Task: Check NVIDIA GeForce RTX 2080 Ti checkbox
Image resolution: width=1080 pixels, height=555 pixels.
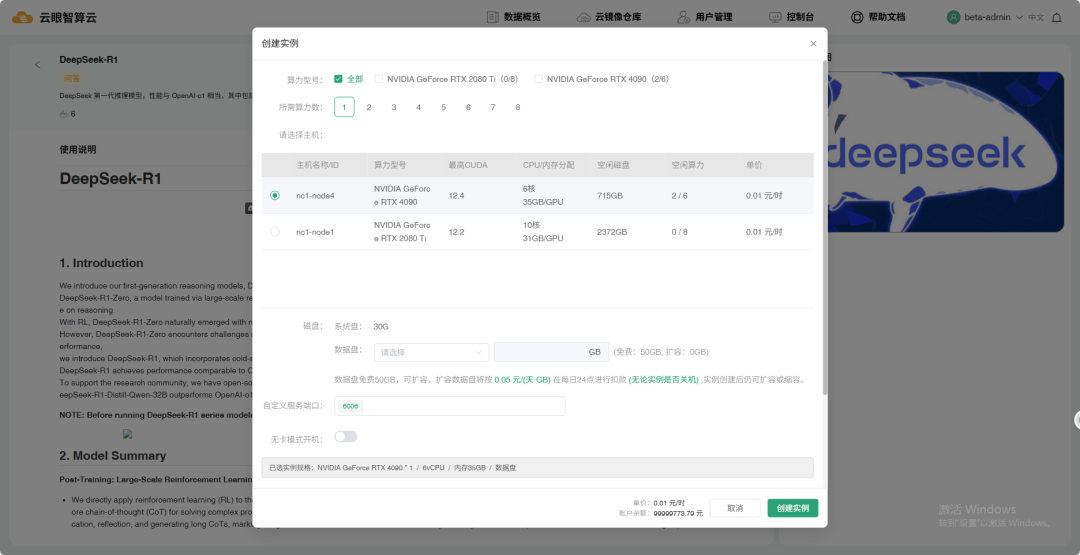Action: point(378,79)
